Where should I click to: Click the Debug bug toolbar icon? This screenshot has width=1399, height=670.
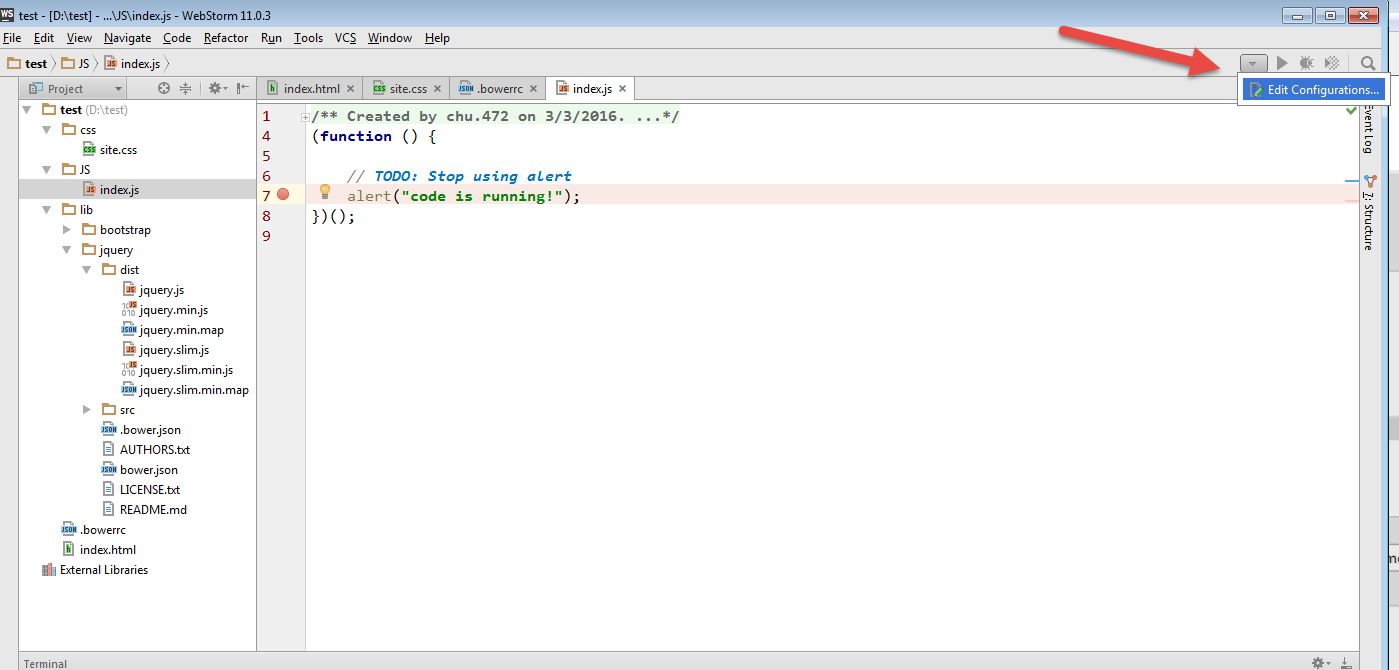coord(1307,63)
